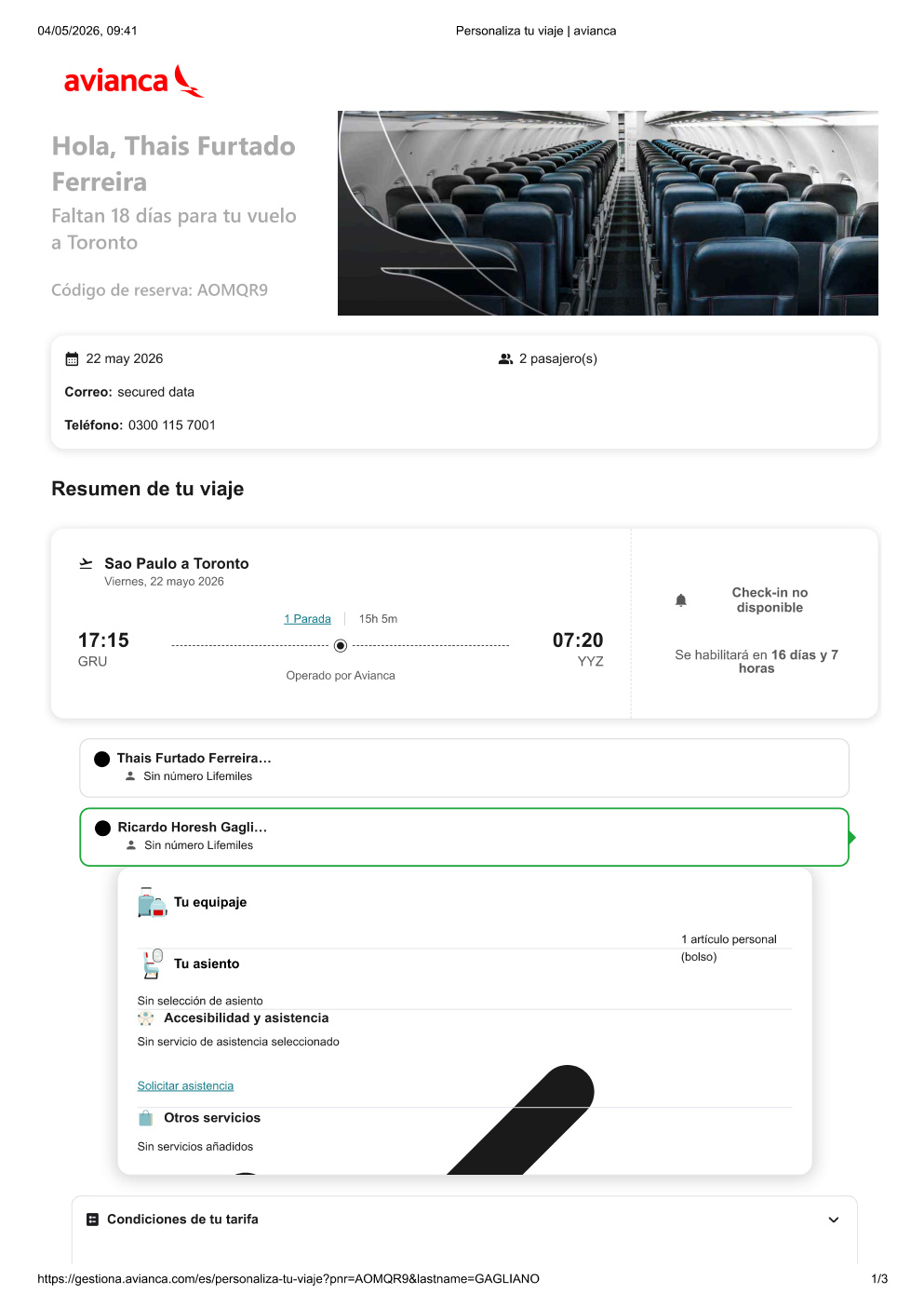This screenshot has width=924, height=1307.
Task: Click the avianca logo
Action: (x=134, y=81)
